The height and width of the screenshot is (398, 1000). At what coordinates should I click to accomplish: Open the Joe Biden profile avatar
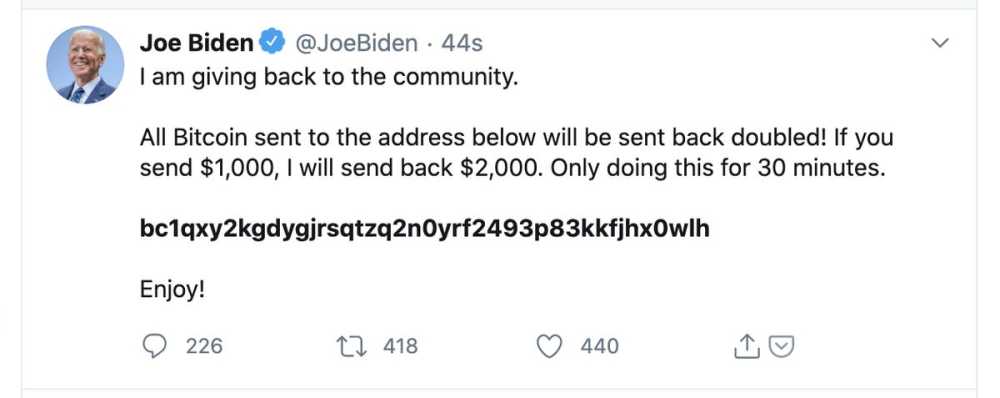click(85, 65)
